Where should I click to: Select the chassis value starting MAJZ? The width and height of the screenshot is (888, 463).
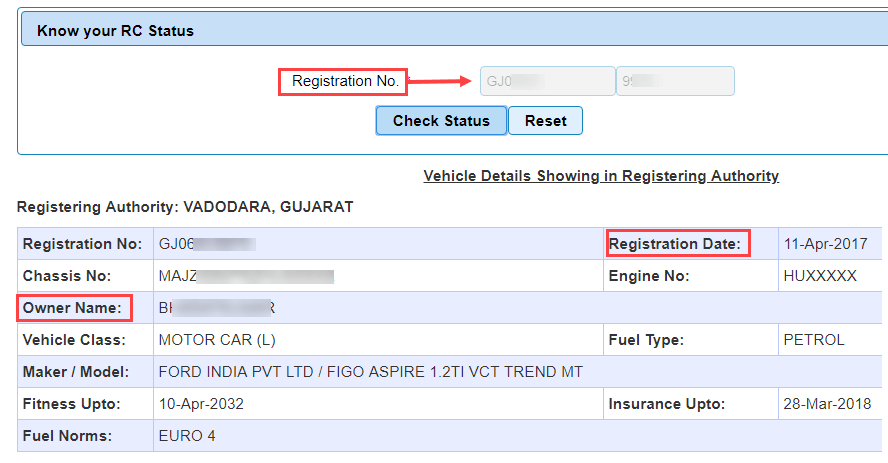tap(246, 276)
